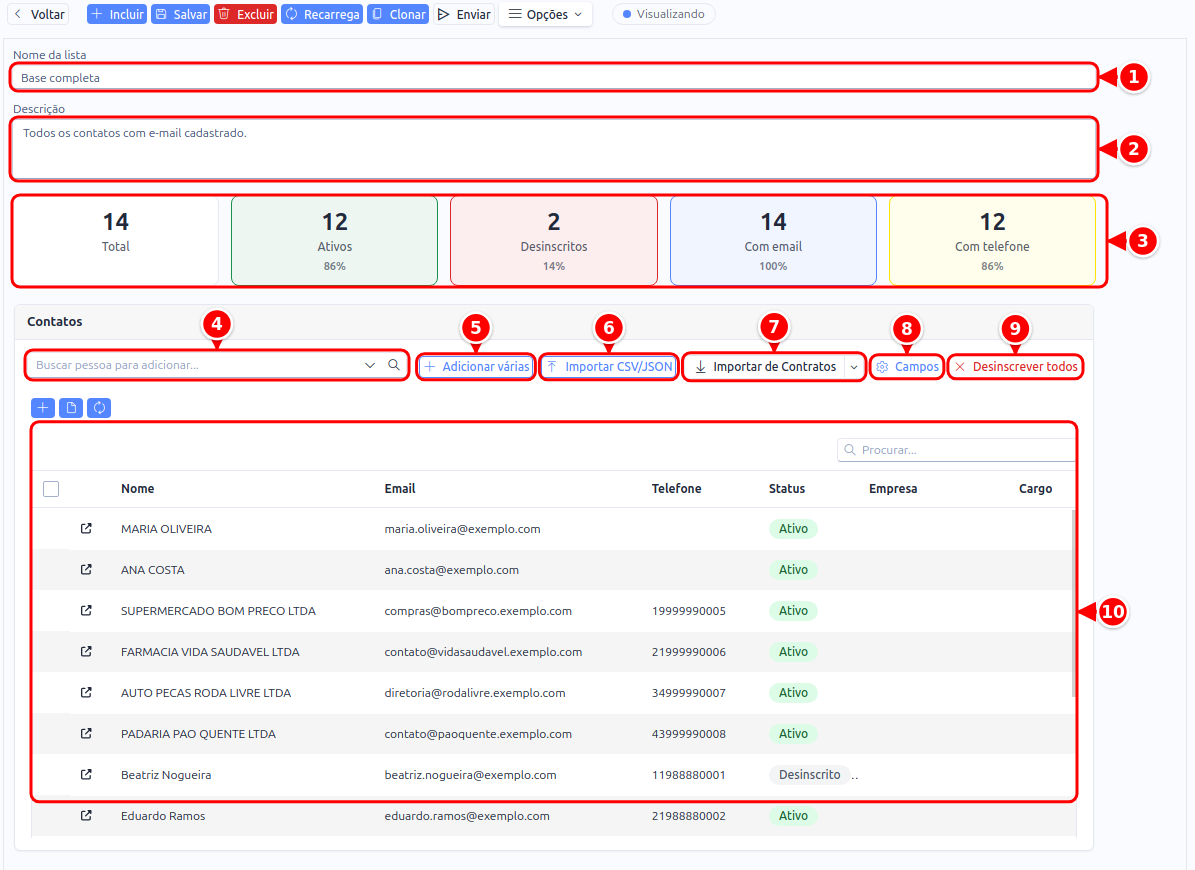Click the refresh icon button above the table
Screen dimensions: 1195x870
99,408
